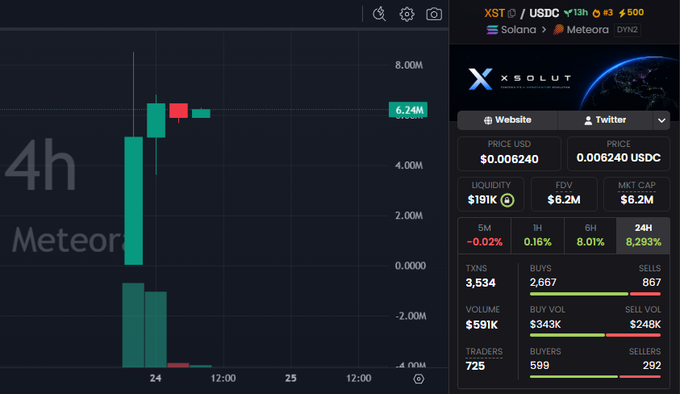
Task: Click the SELL VOL $248K value
Action: pos(645,324)
